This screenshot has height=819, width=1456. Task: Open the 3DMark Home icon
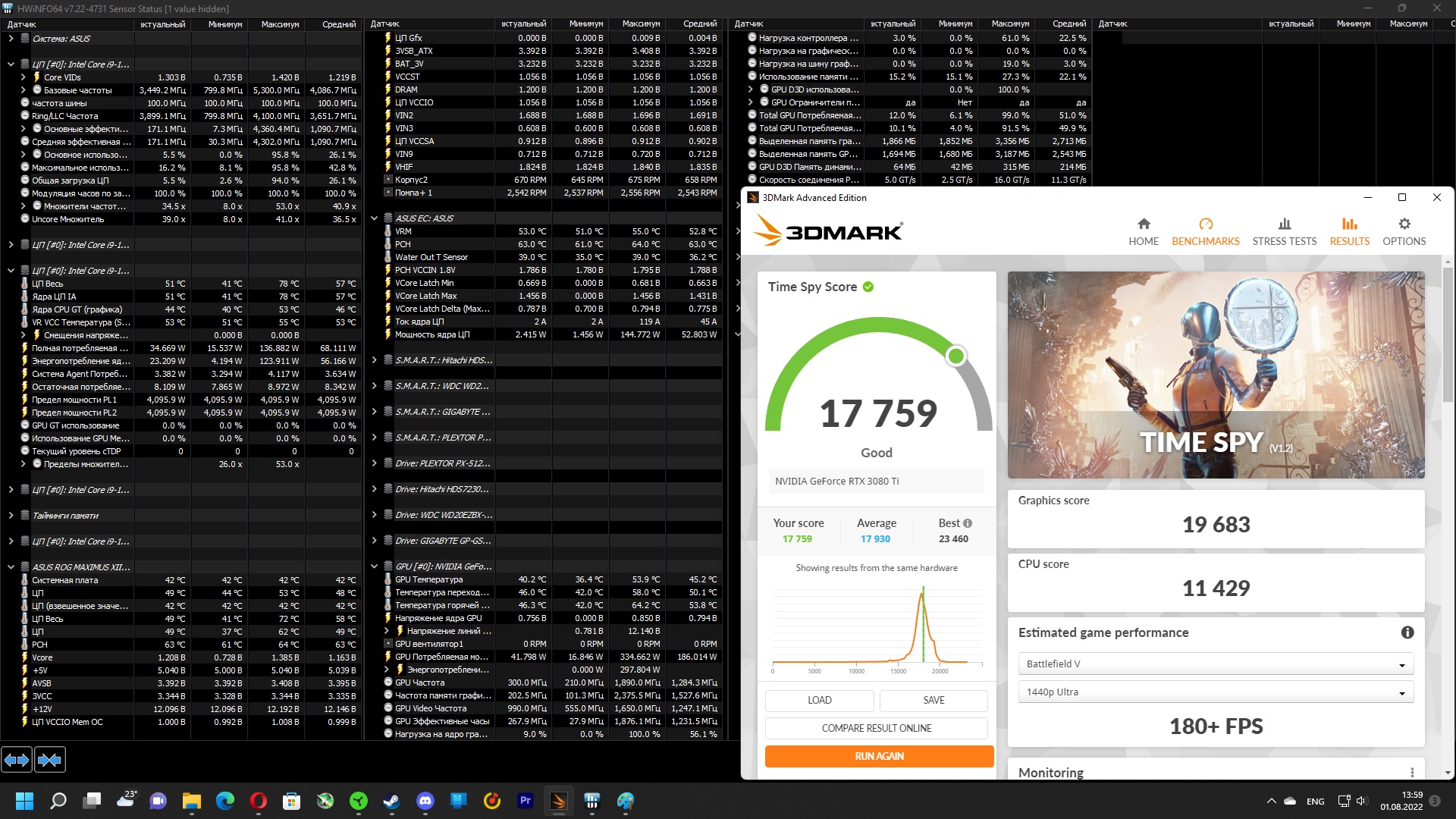click(x=1144, y=224)
